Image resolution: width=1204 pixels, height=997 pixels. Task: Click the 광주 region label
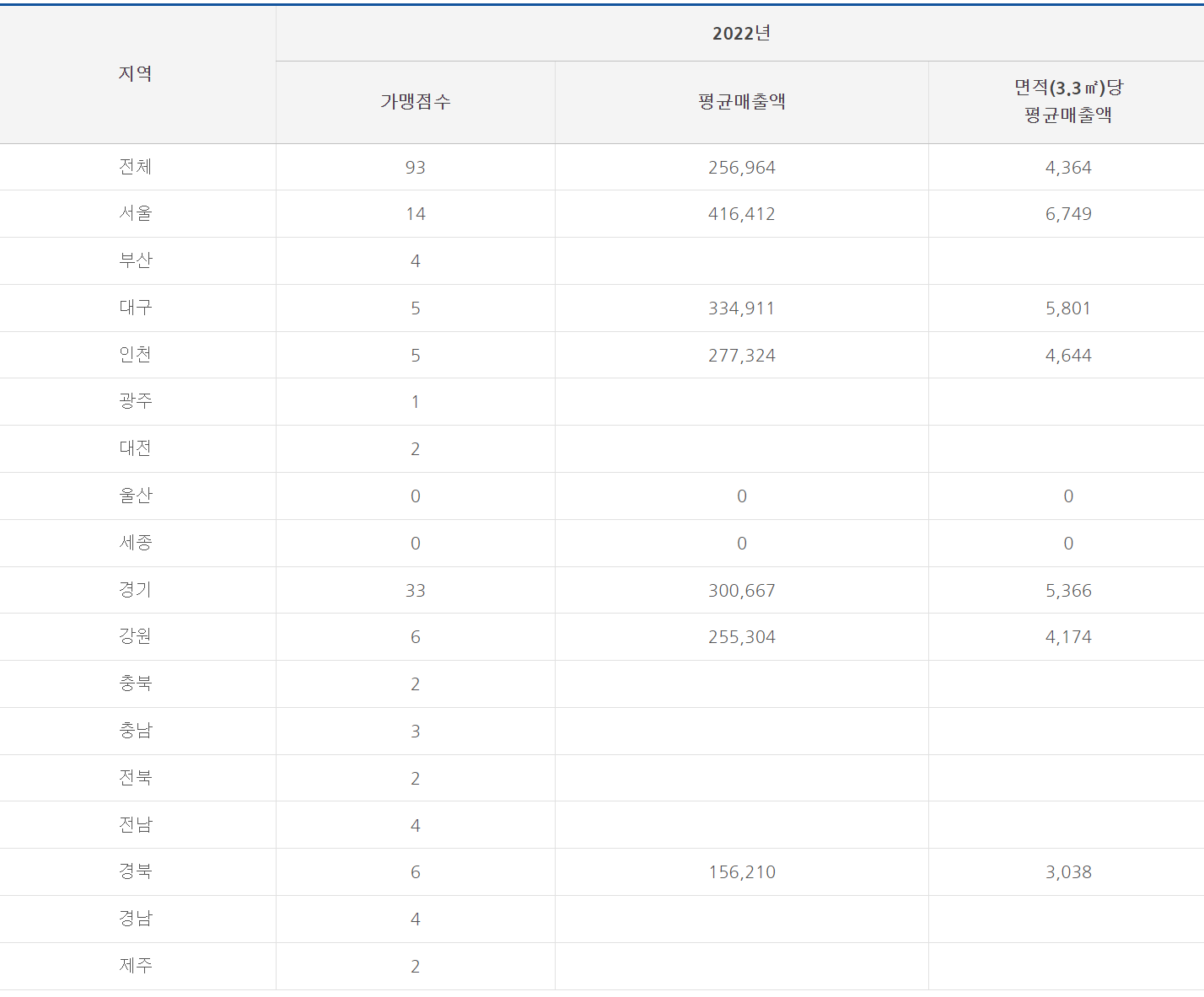click(136, 401)
